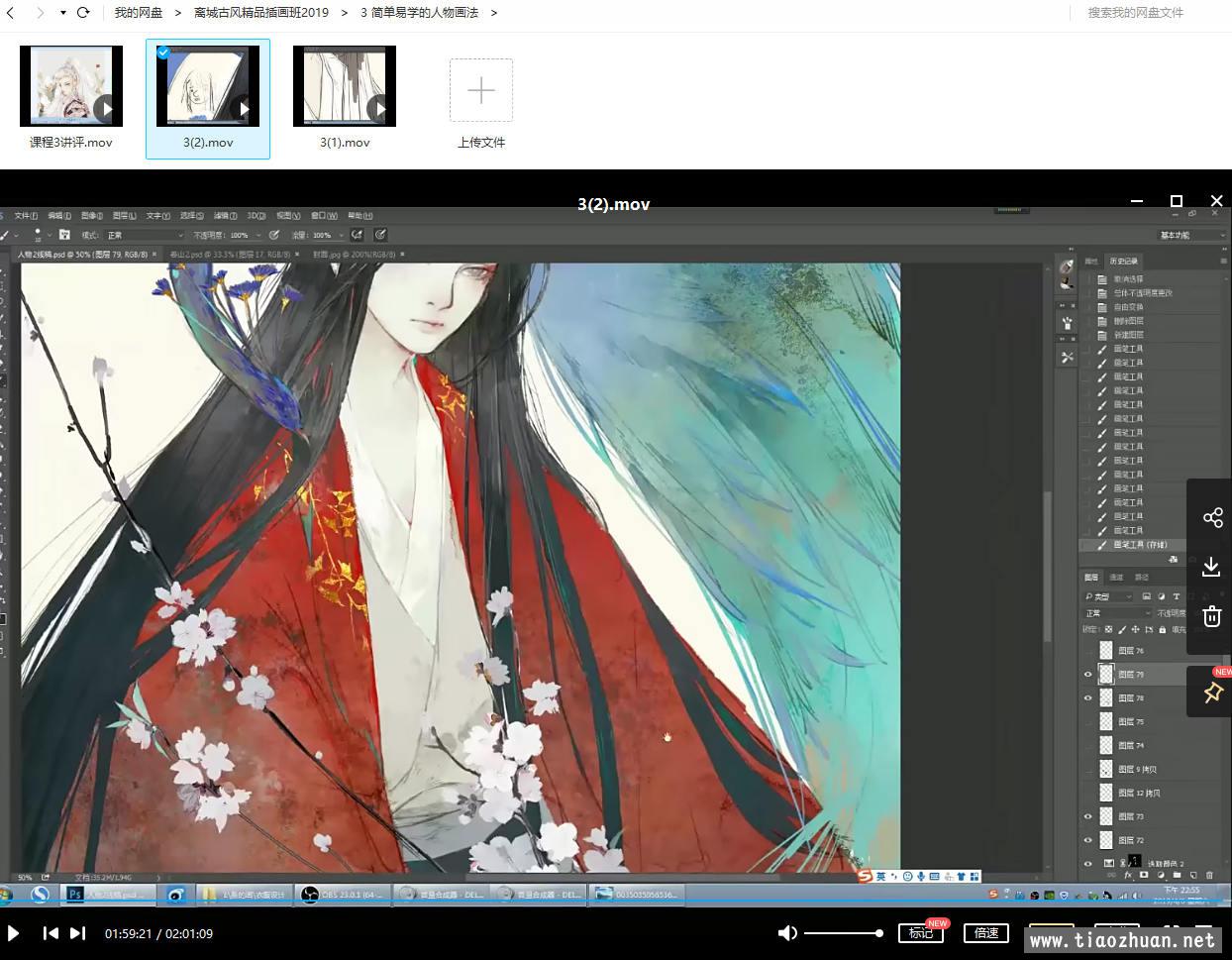Viewport: 1232px width, 960px height.
Task: Refresh the file list
Action: tap(83, 13)
